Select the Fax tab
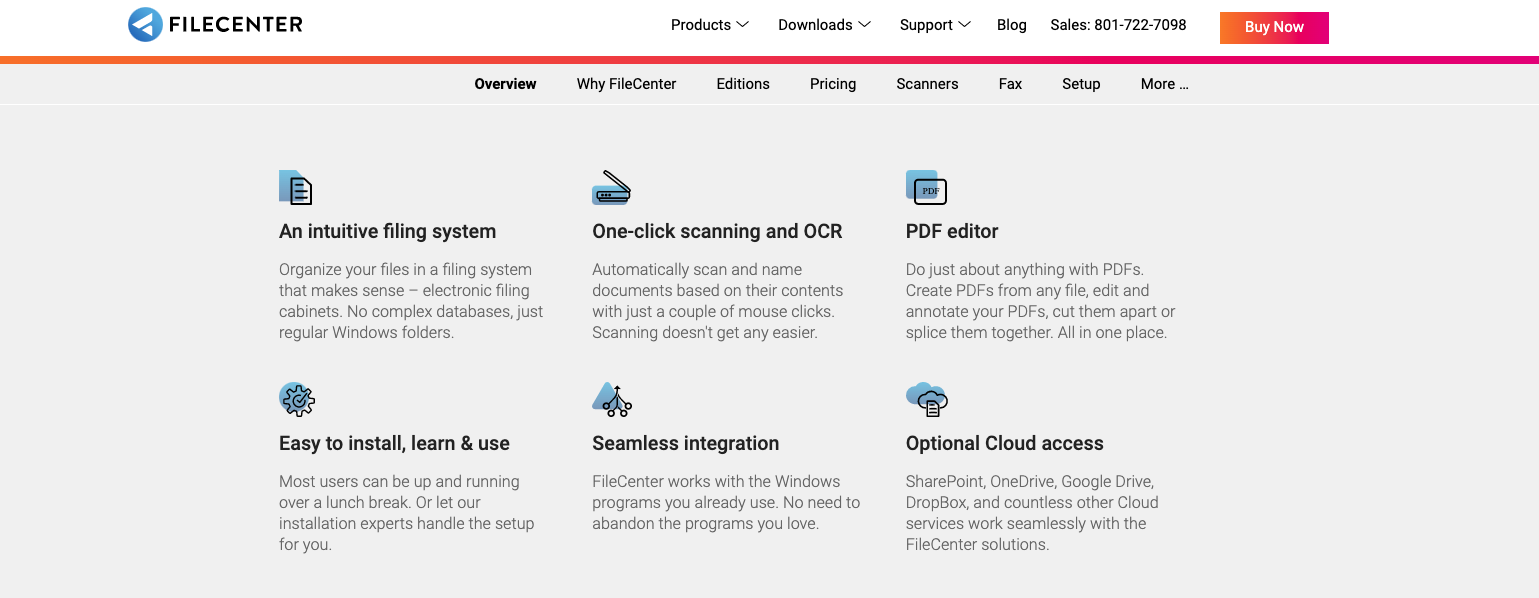 [1010, 84]
